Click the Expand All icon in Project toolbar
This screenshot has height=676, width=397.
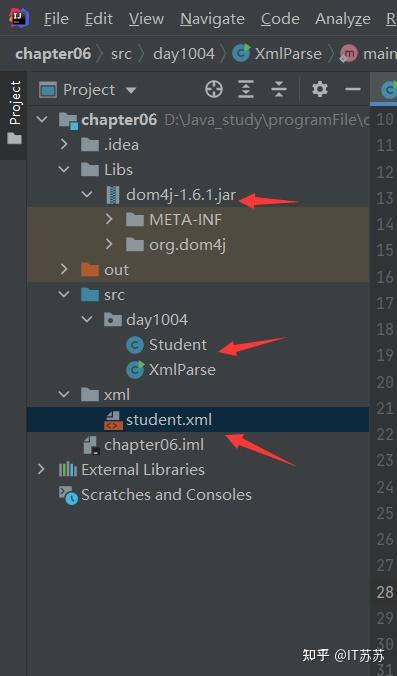pos(246,90)
